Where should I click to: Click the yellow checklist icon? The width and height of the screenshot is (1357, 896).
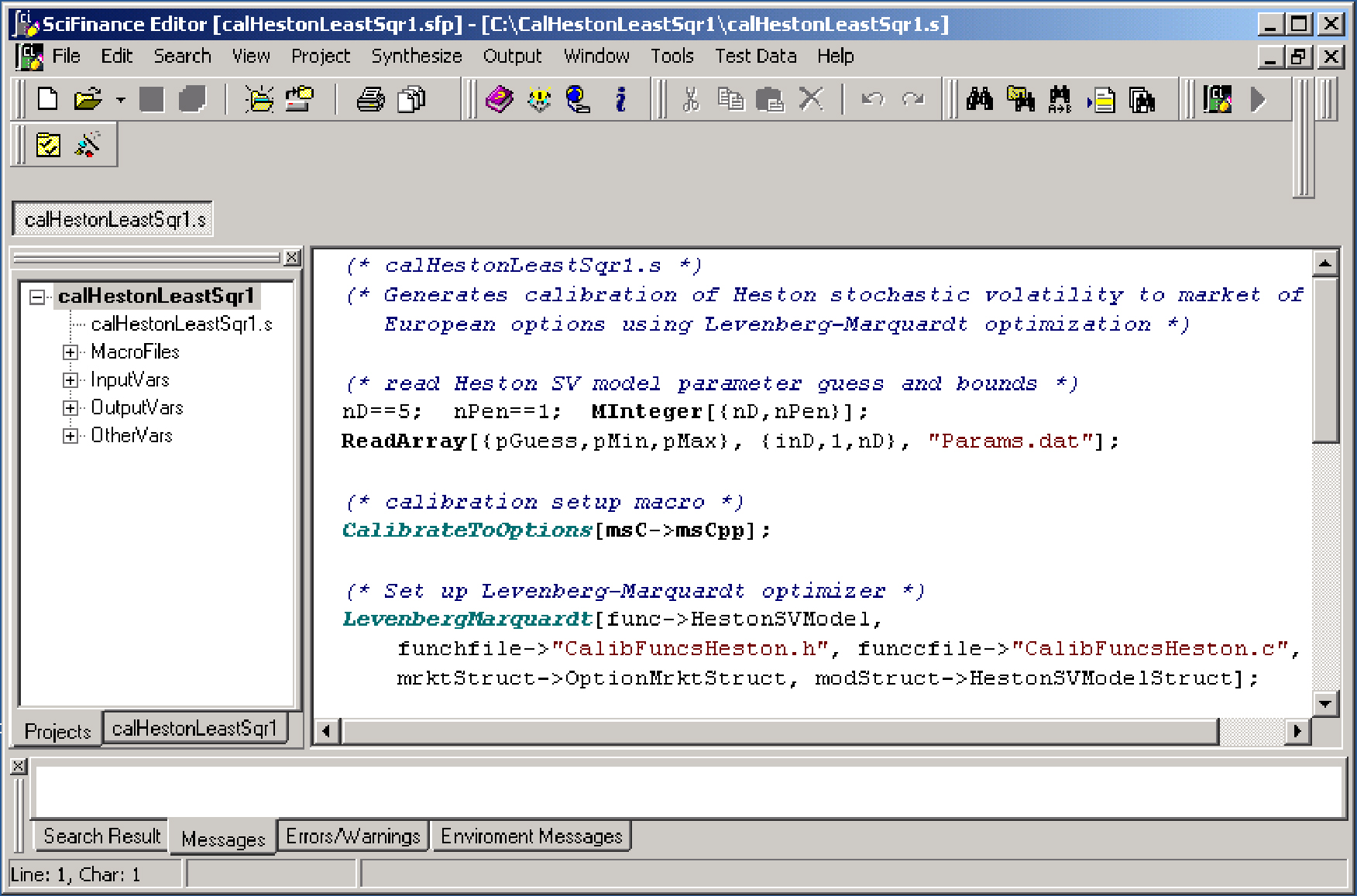[48, 145]
